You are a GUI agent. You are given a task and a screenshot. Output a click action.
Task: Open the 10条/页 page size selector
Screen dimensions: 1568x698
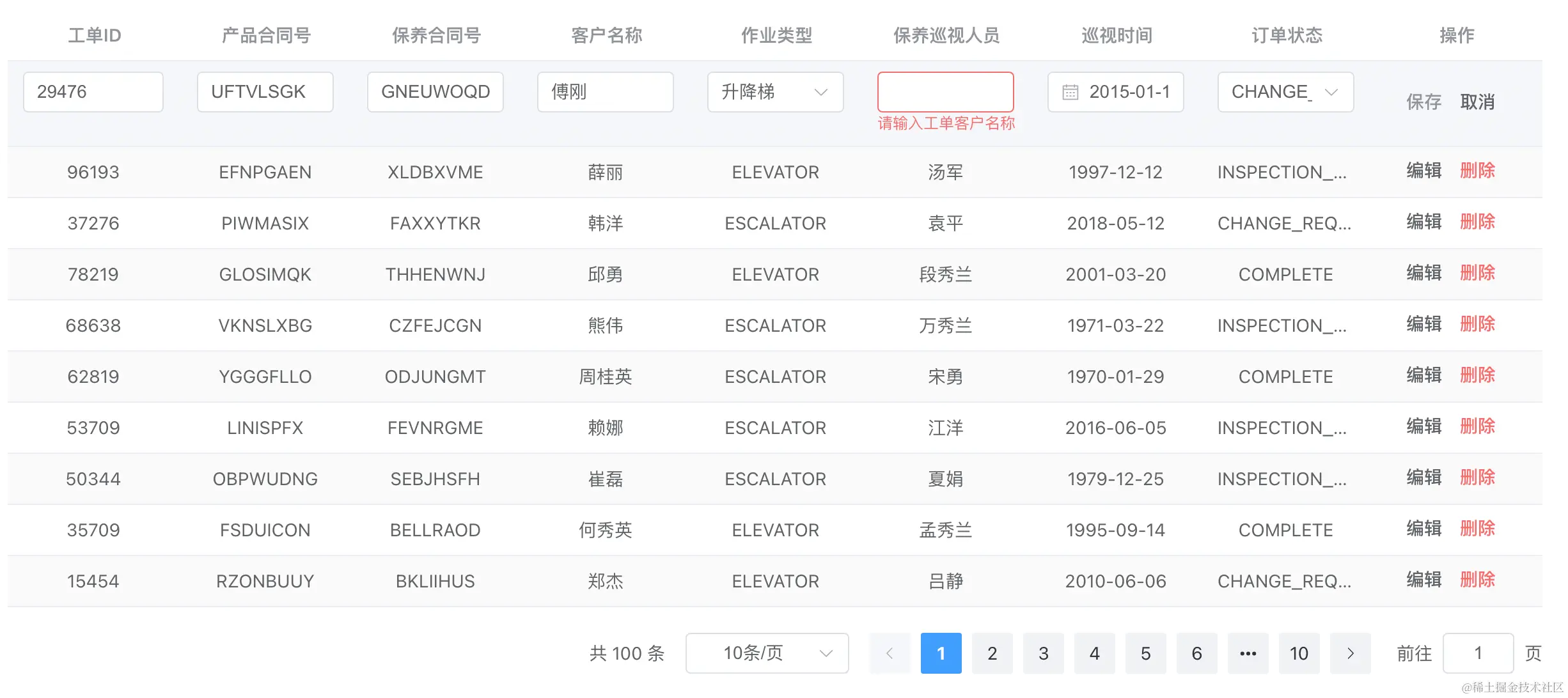click(x=767, y=653)
